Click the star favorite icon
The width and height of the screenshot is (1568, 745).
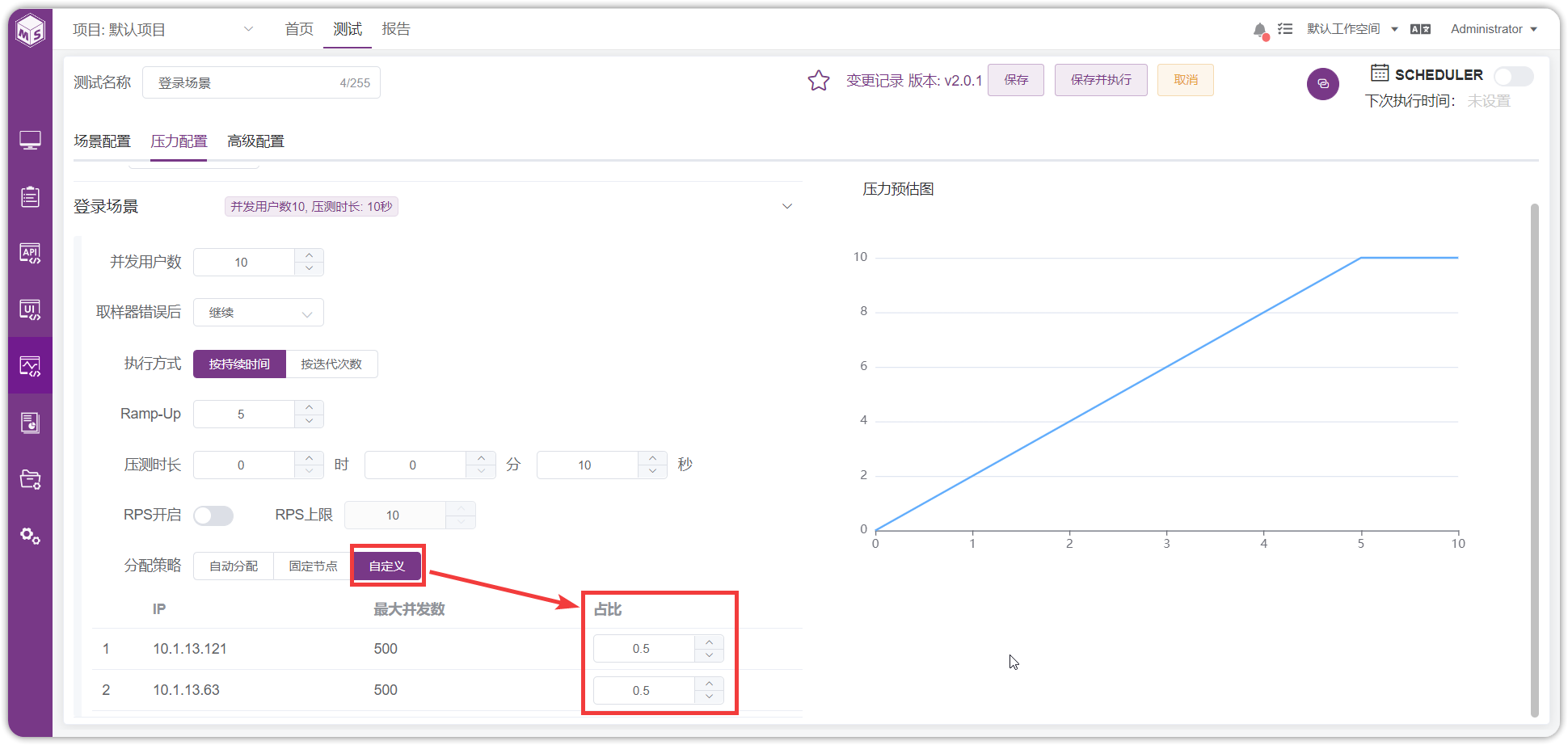tap(819, 80)
